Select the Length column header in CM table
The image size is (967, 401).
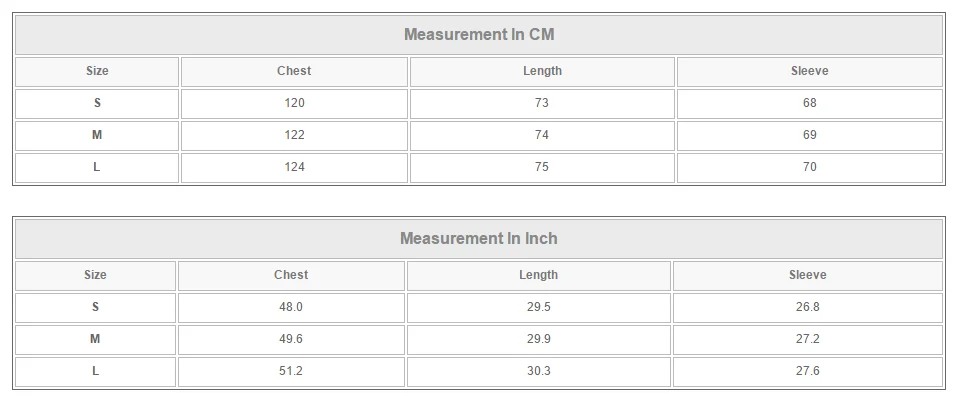pos(542,72)
